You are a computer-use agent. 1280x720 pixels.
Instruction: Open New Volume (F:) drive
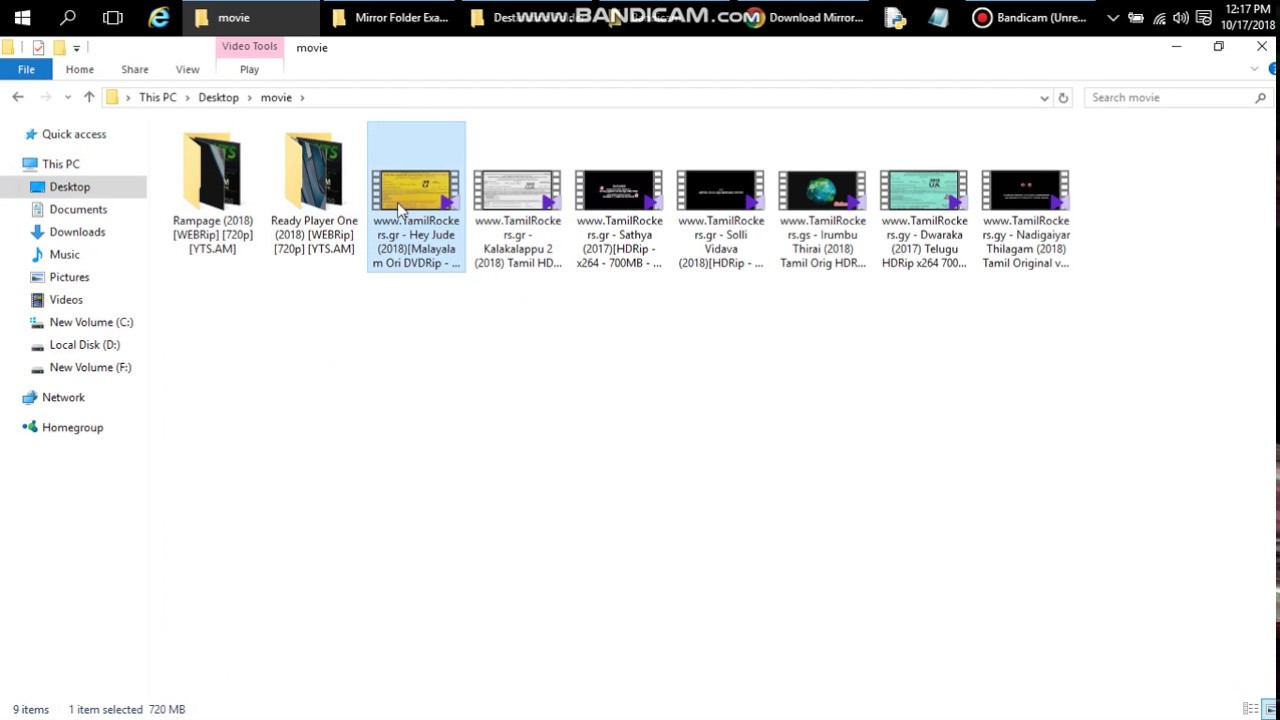point(90,367)
